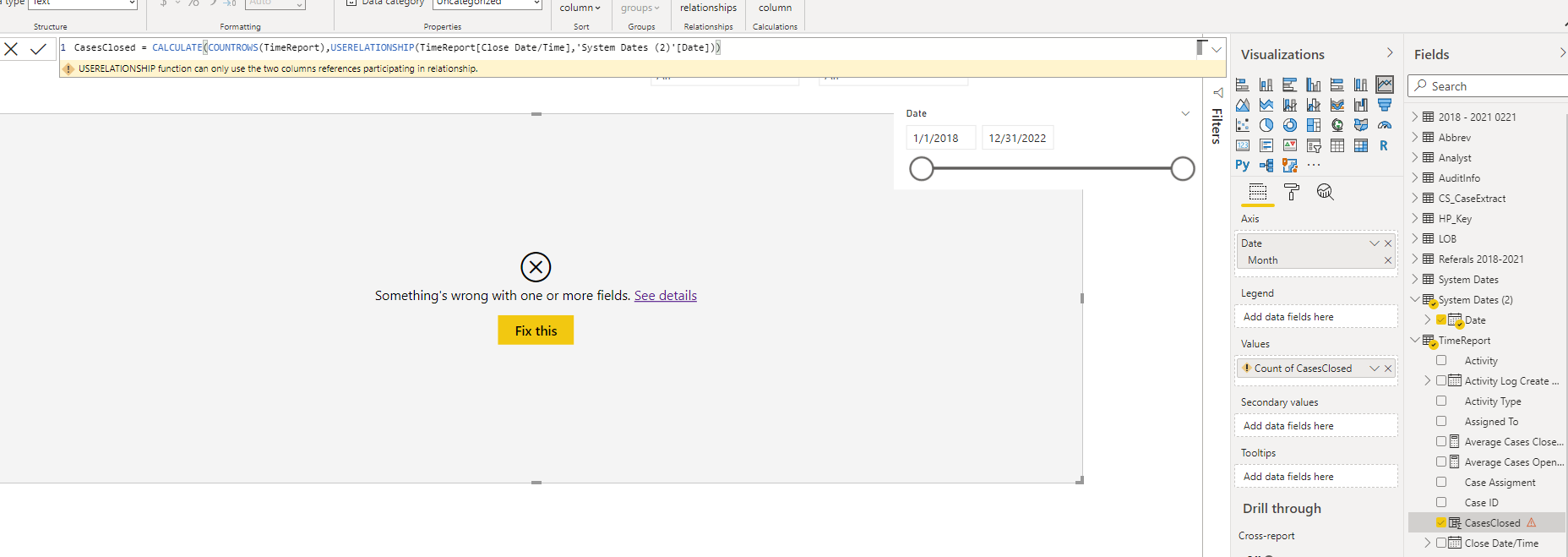Select the matrix visualization
The width and height of the screenshot is (1568, 557).
click(x=1360, y=145)
